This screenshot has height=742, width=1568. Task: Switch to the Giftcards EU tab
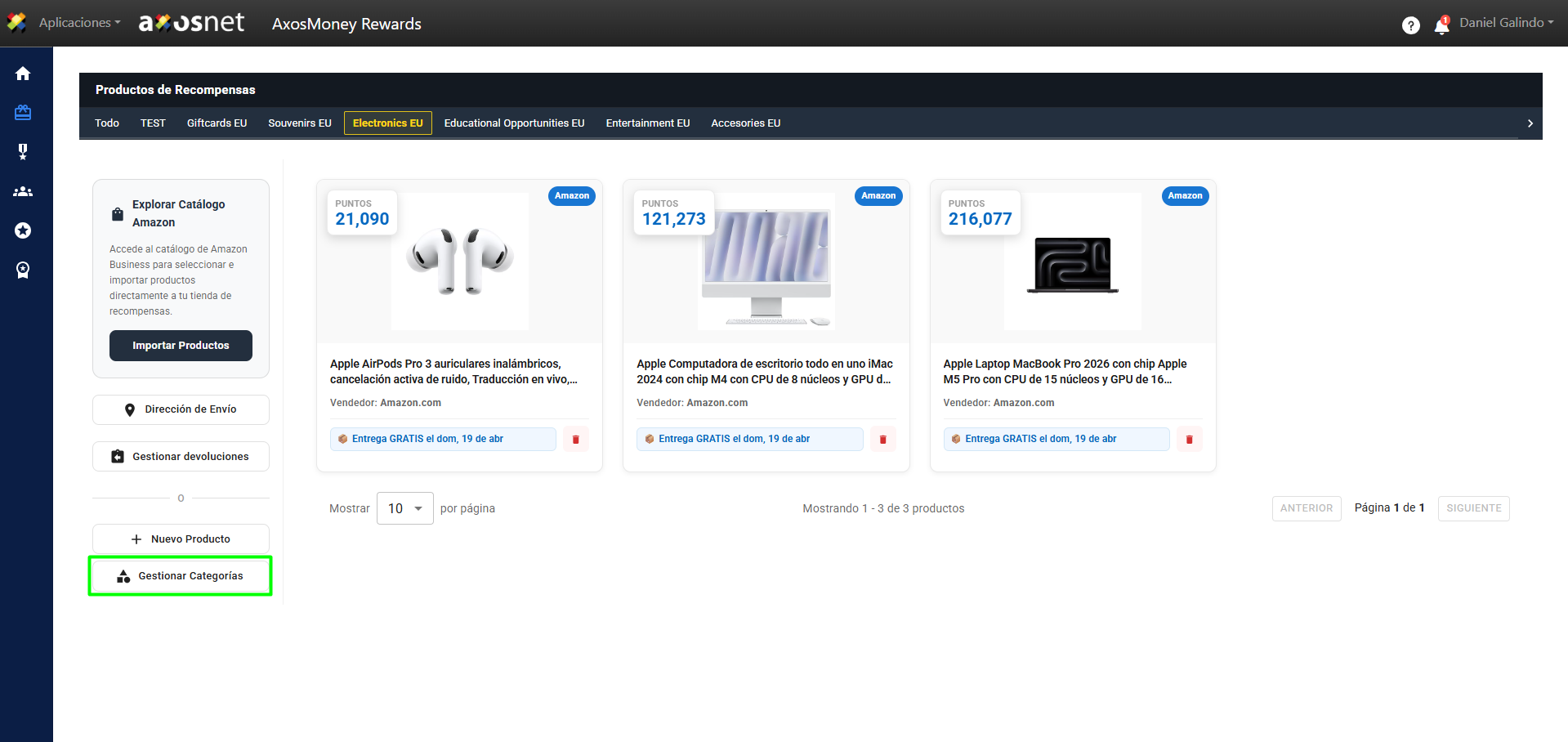click(217, 123)
